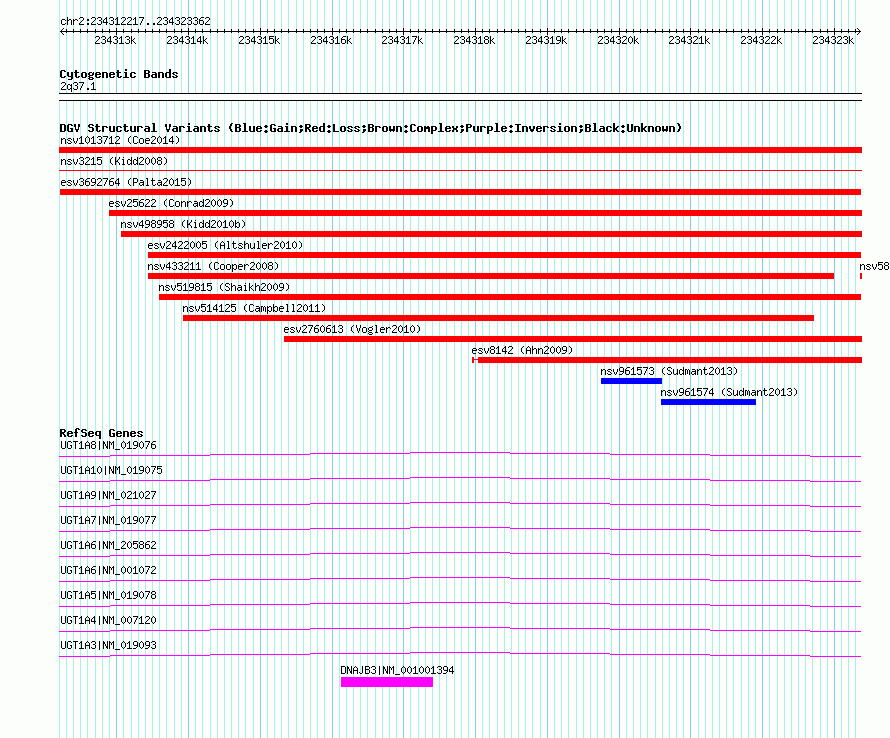890x738 pixels.
Task: Select the nsv3215 (Kidd2008) variant label
Action: (x=114, y=161)
